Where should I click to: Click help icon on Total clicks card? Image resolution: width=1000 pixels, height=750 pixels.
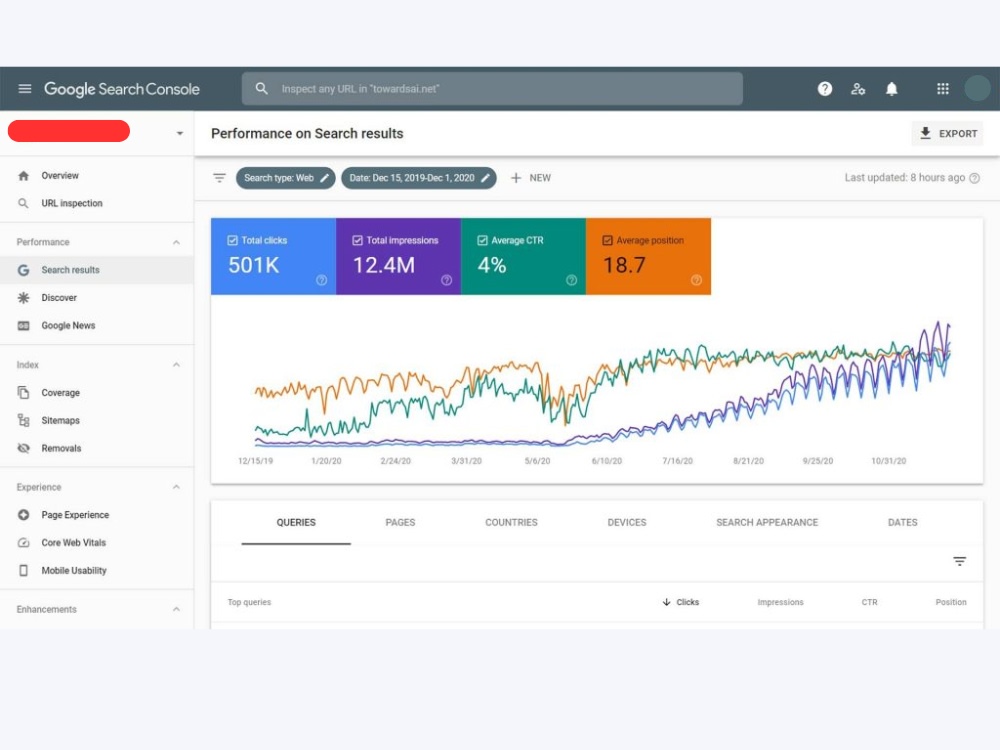(x=321, y=280)
